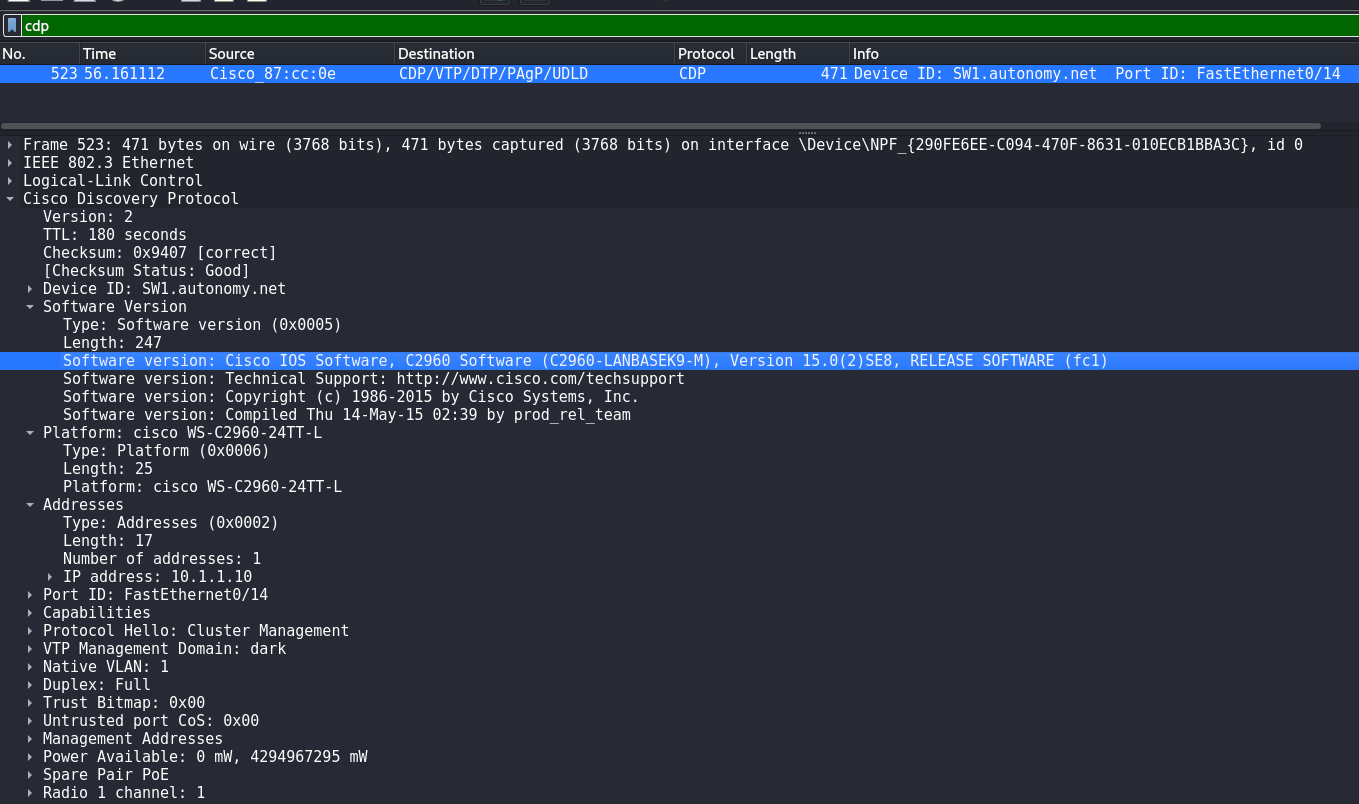Screen dimensions: 1359x804
Task: Collapse the Software Version node
Action: pos(31,307)
